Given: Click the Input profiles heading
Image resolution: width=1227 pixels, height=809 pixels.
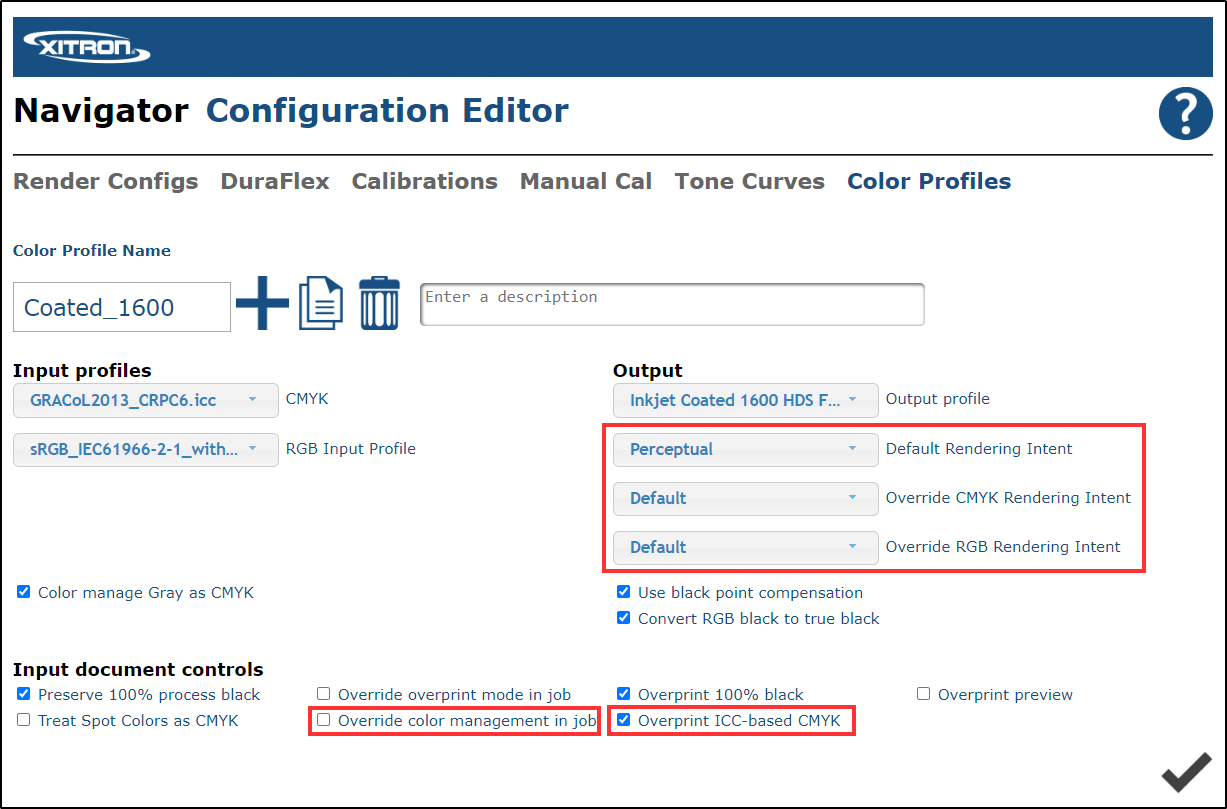Looking at the screenshot, I should click(x=82, y=371).
